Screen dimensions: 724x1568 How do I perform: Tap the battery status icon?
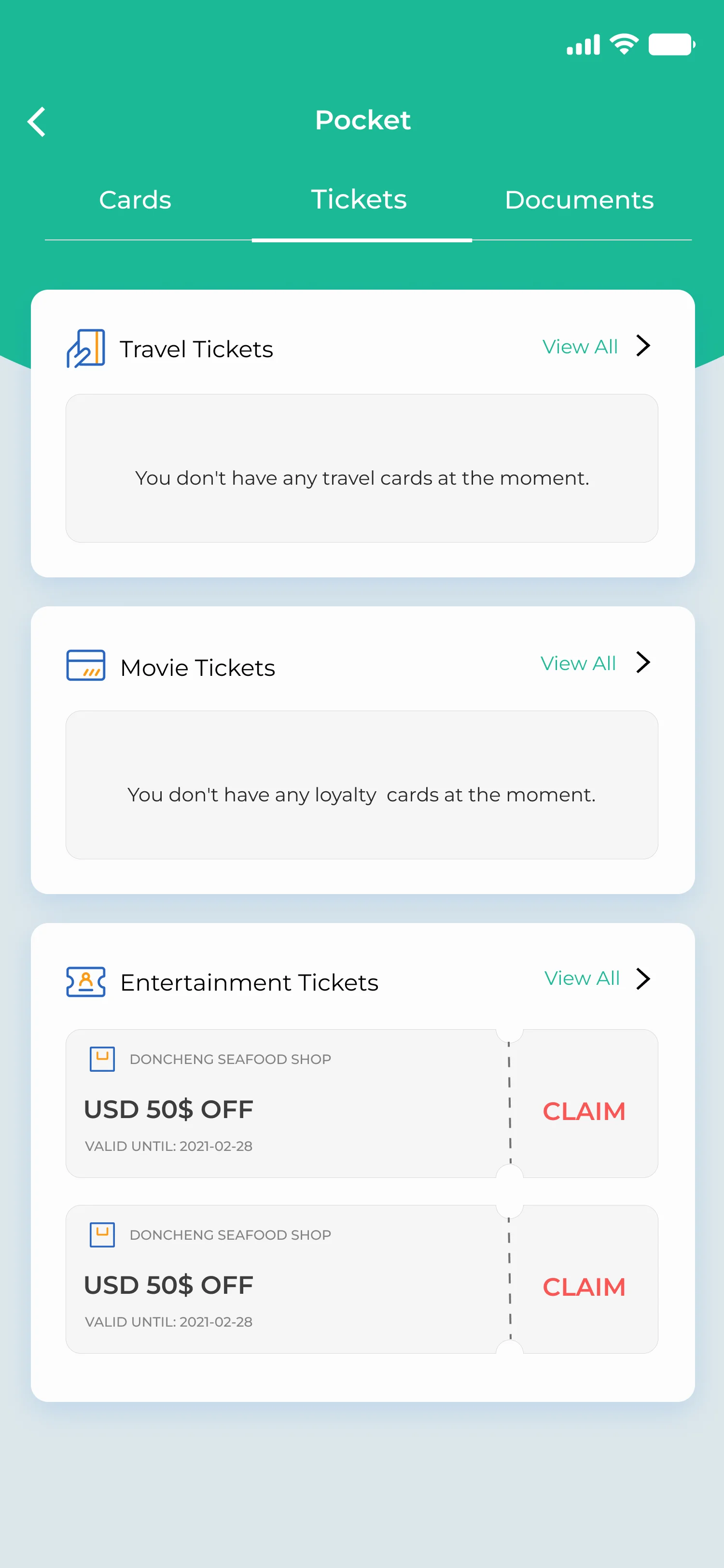coord(671,44)
